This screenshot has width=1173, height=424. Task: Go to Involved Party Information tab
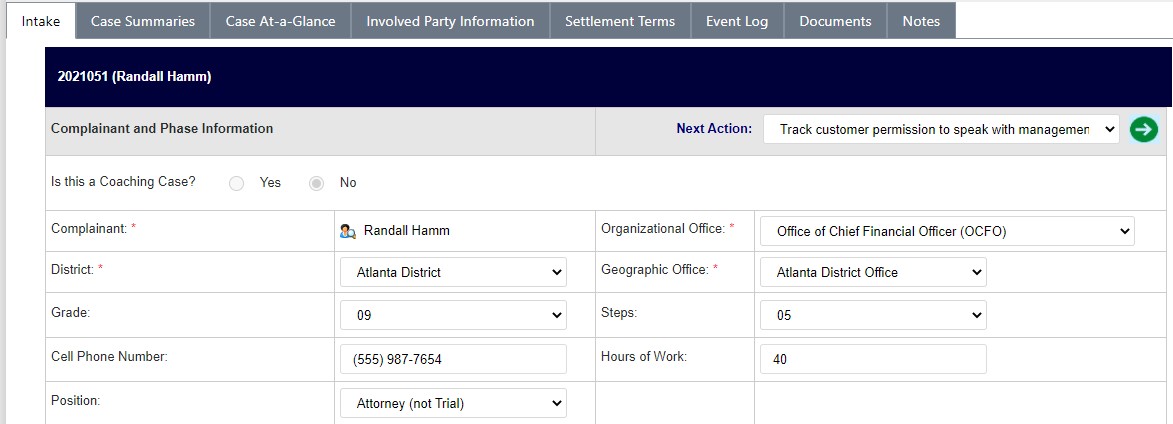tap(450, 21)
